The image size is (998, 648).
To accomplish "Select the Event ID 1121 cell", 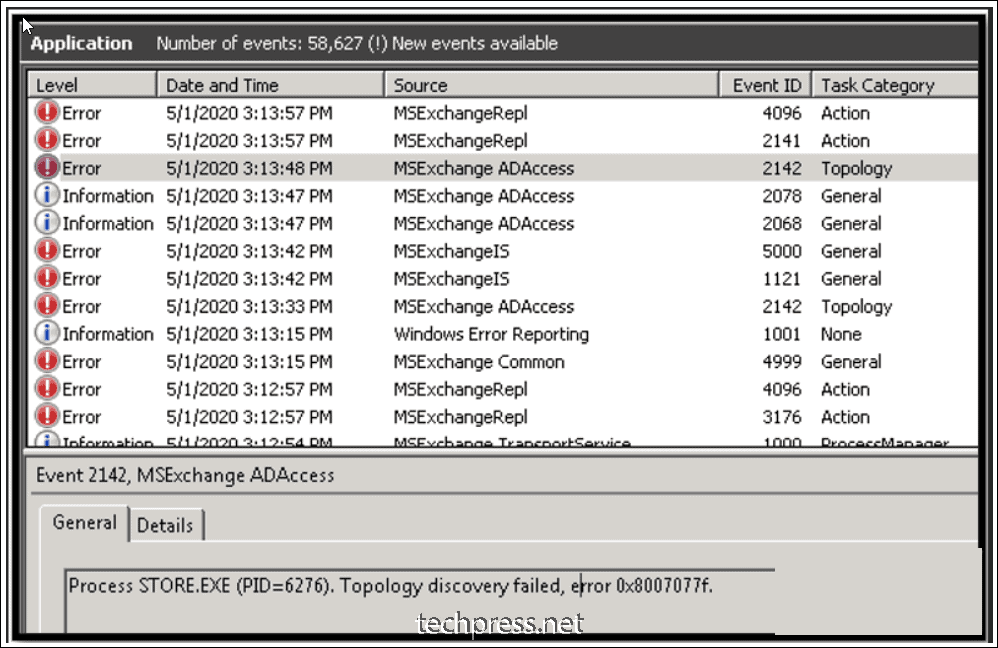I will pyautogui.click(x=782, y=279).
